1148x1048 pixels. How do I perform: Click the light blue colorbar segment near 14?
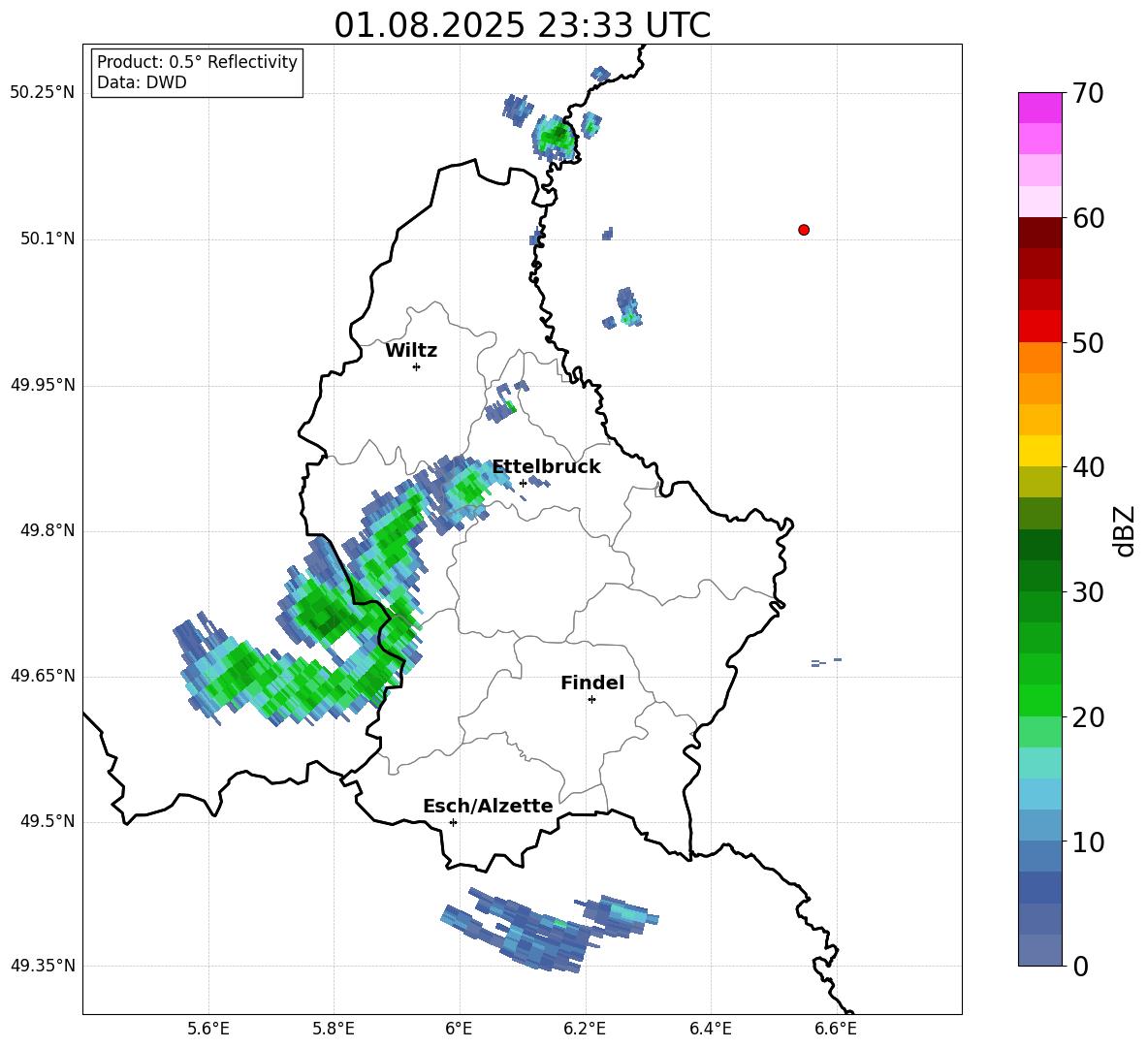1039,794
